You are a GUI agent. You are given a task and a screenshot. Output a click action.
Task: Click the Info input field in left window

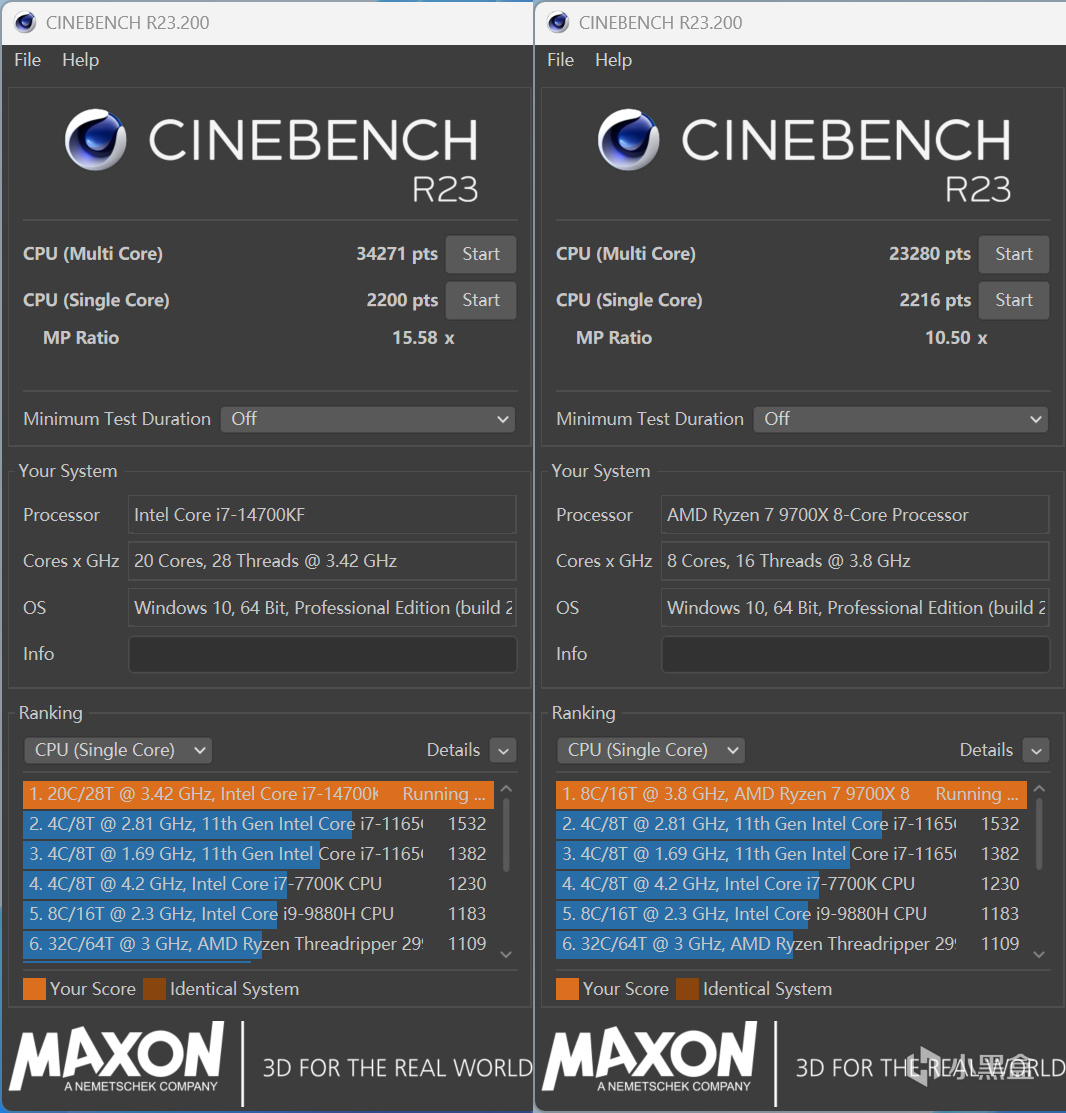(x=322, y=654)
